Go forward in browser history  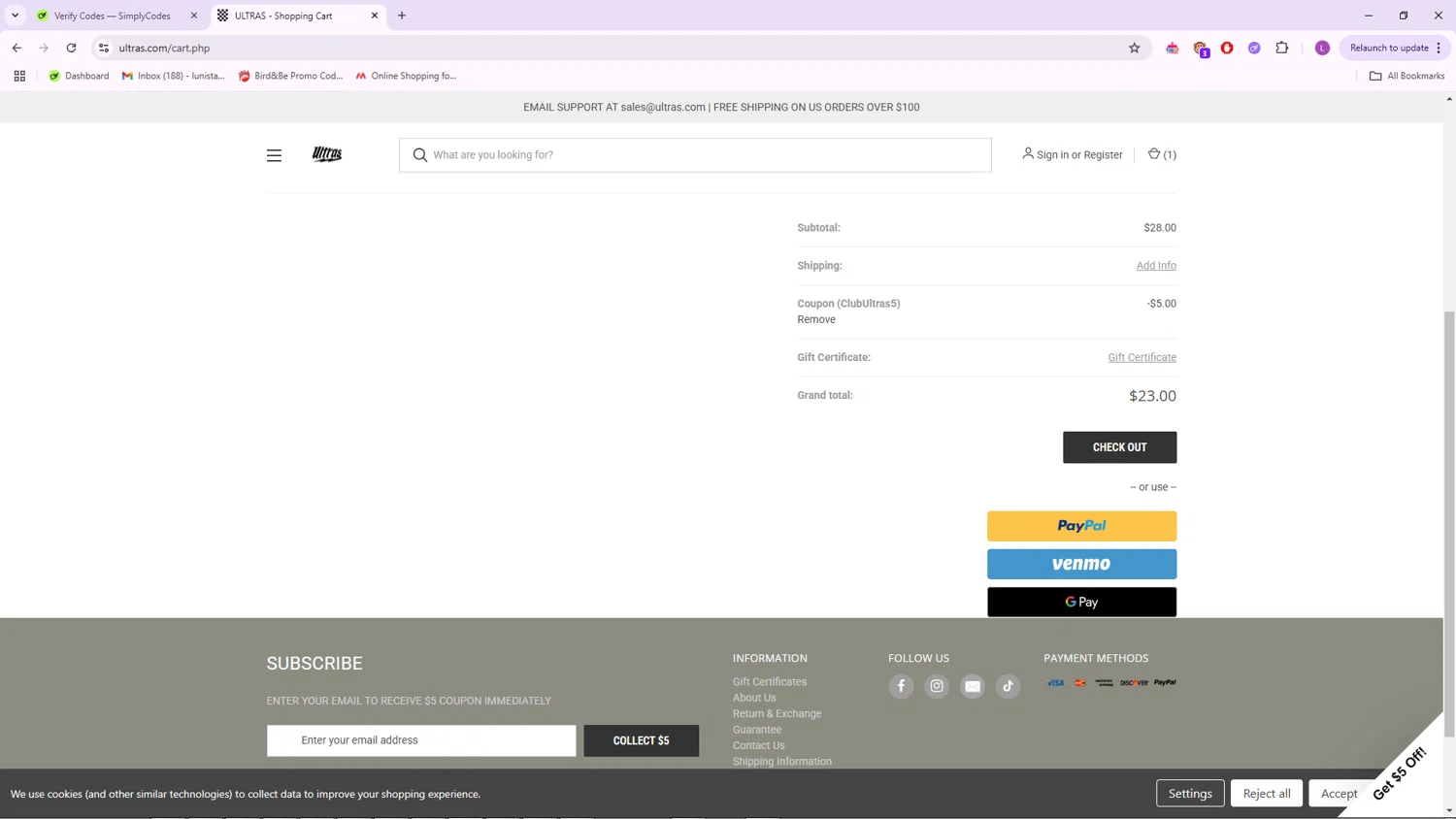(44, 48)
